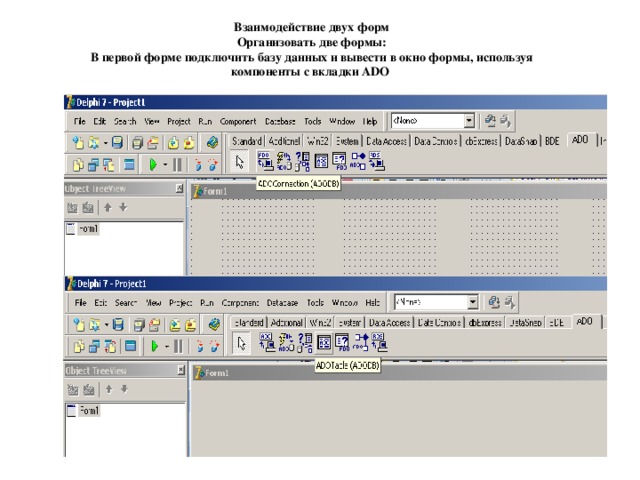The width and height of the screenshot is (640, 480).
Task: Click Open file icon in upper window toolbar
Action: pyautogui.click(x=94, y=142)
